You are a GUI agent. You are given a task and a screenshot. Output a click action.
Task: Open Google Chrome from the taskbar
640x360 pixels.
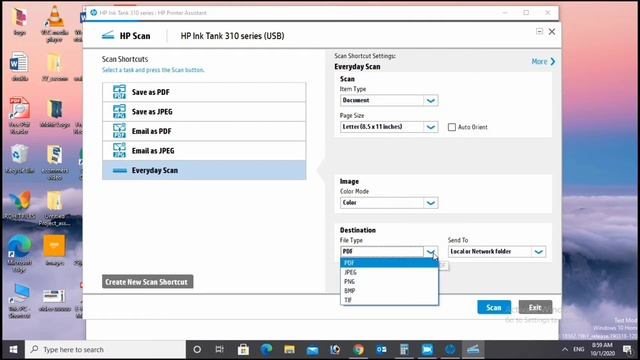[358, 350]
